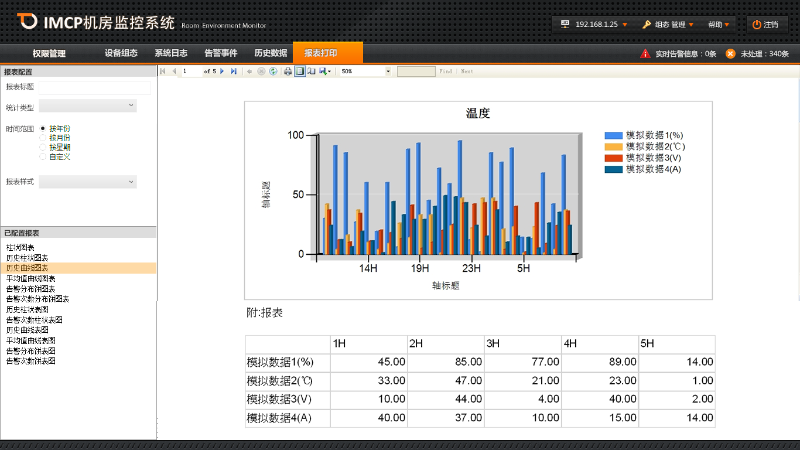Expand the 报表样式 dropdown
The width and height of the screenshot is (800, 450).
coord(88,182)
